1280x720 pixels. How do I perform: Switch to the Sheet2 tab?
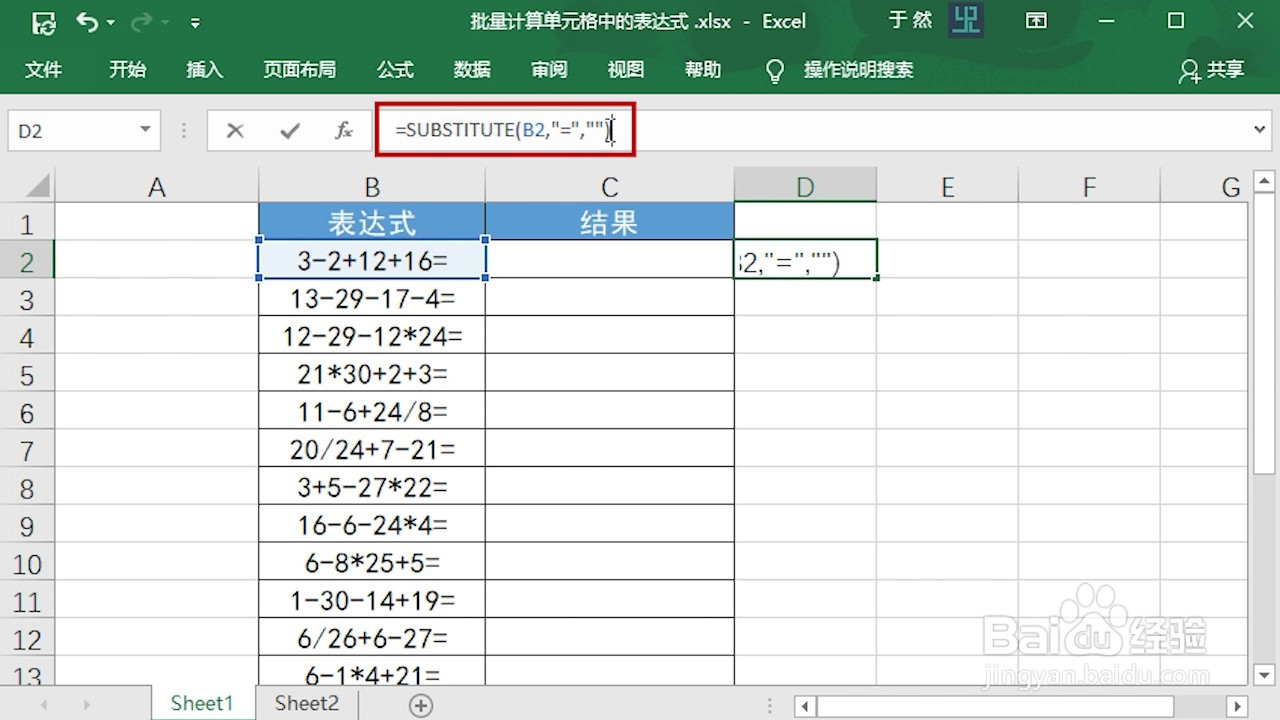coord(305,703)
